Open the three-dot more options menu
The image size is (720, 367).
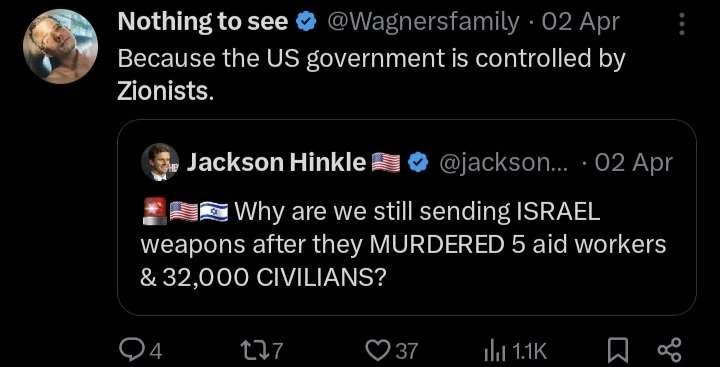click(682, 24)
